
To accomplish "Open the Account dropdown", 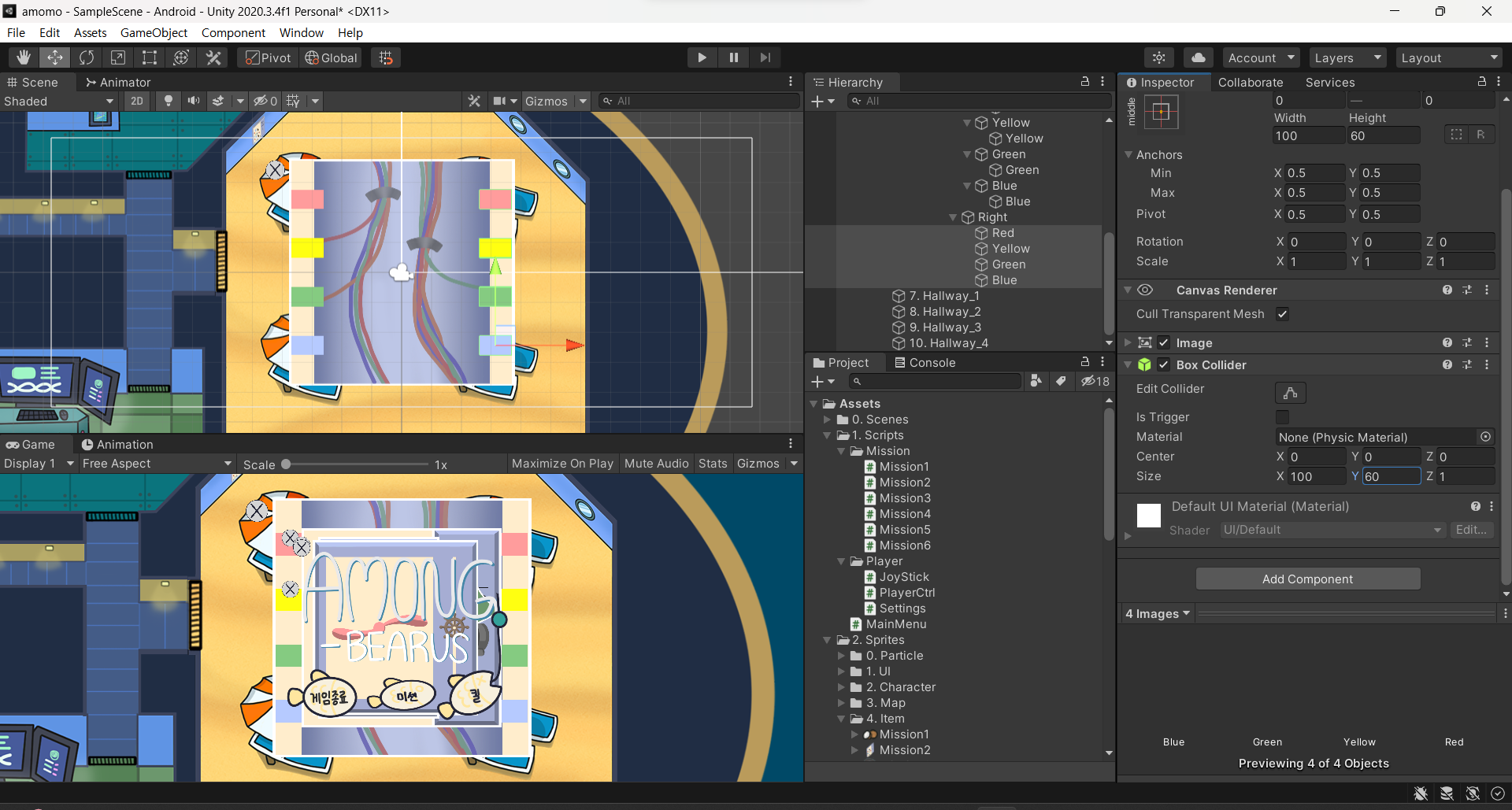I will click(x=1261, y=57).
